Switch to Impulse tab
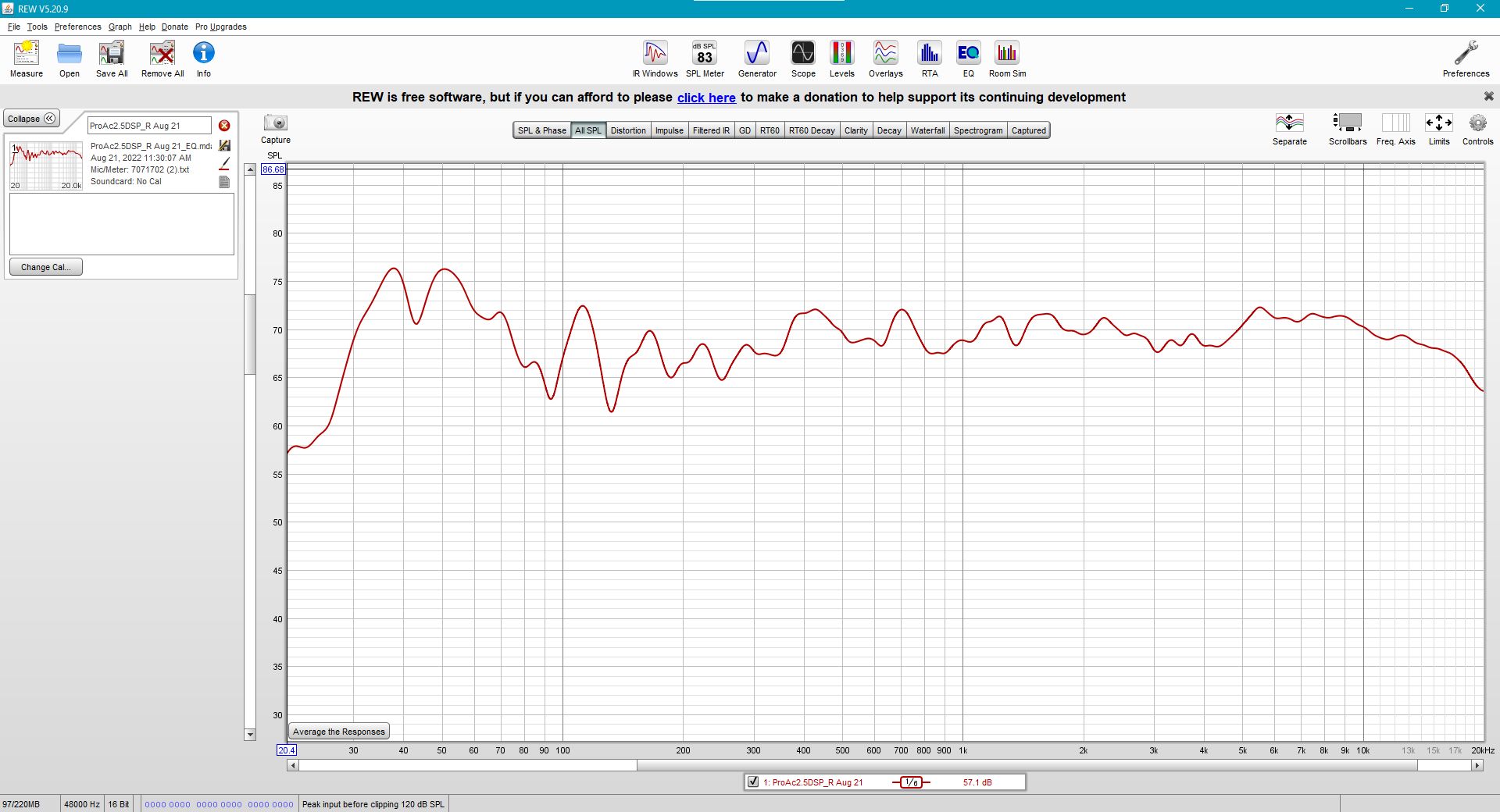 point(669,130)
